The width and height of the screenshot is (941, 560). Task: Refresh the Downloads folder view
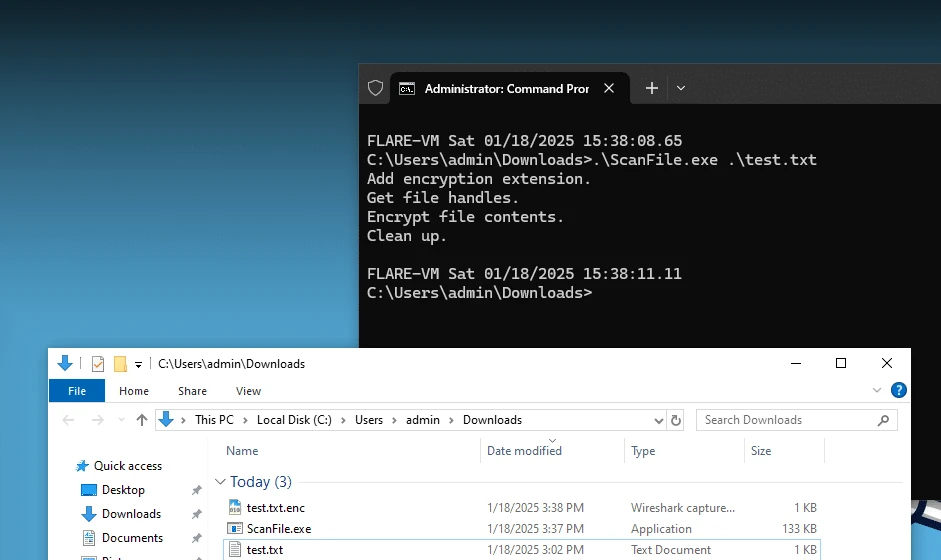676,420
